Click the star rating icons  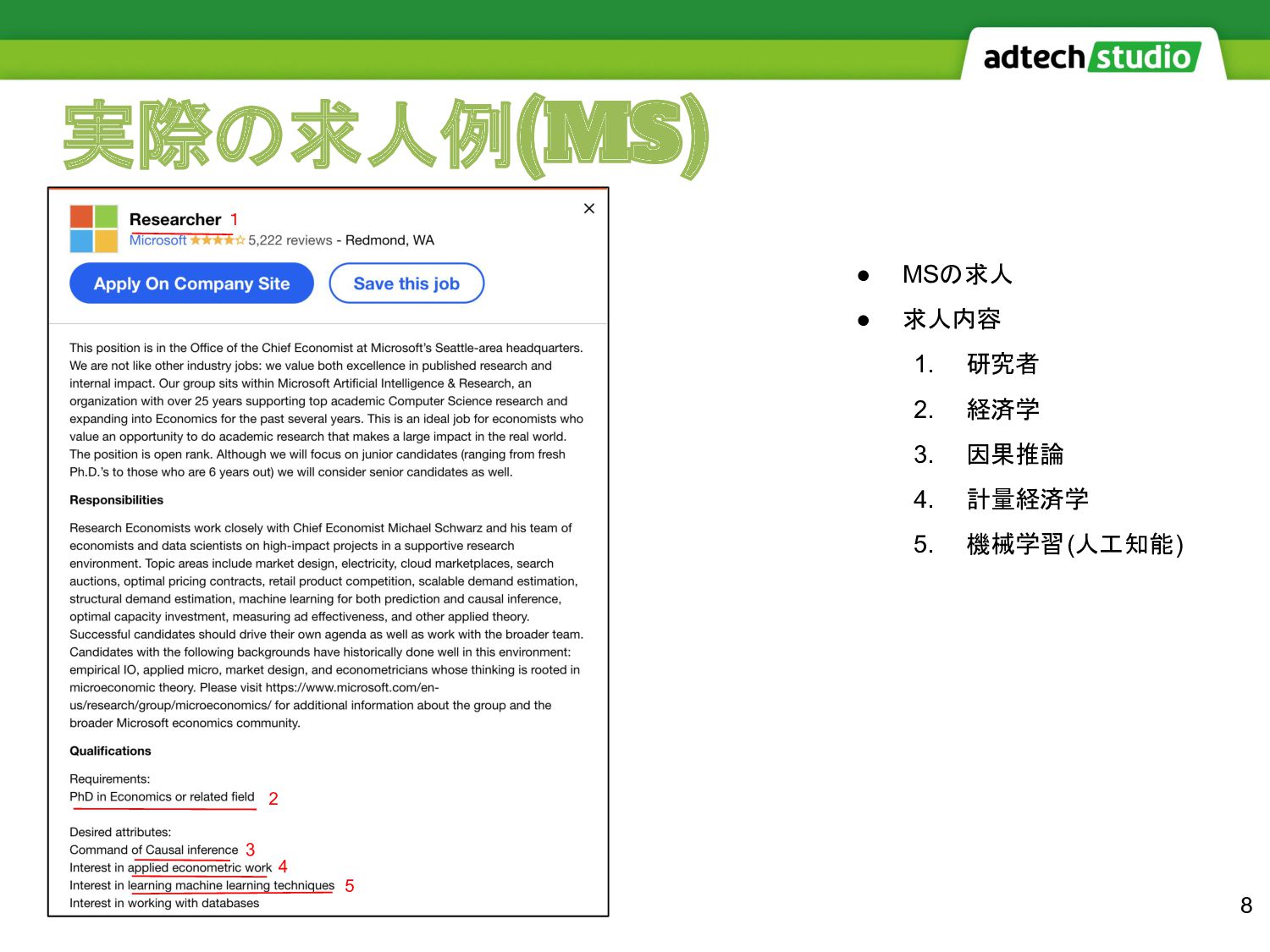coord(218,240)
